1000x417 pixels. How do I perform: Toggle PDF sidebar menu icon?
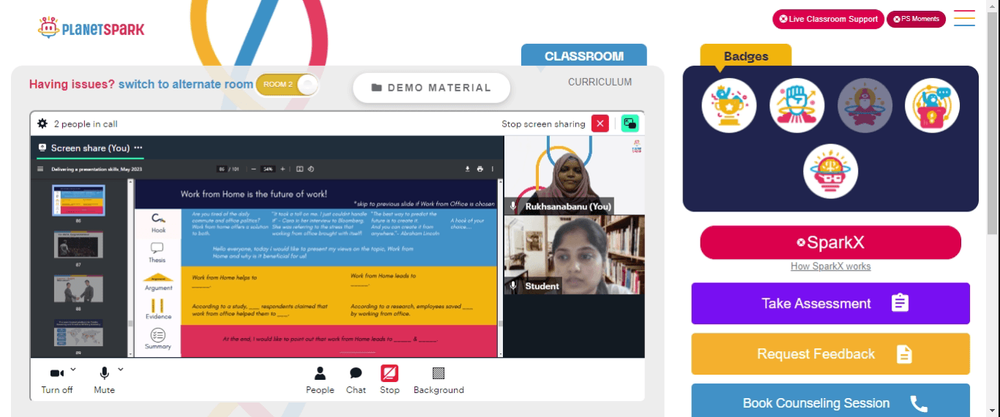point(41,169)
